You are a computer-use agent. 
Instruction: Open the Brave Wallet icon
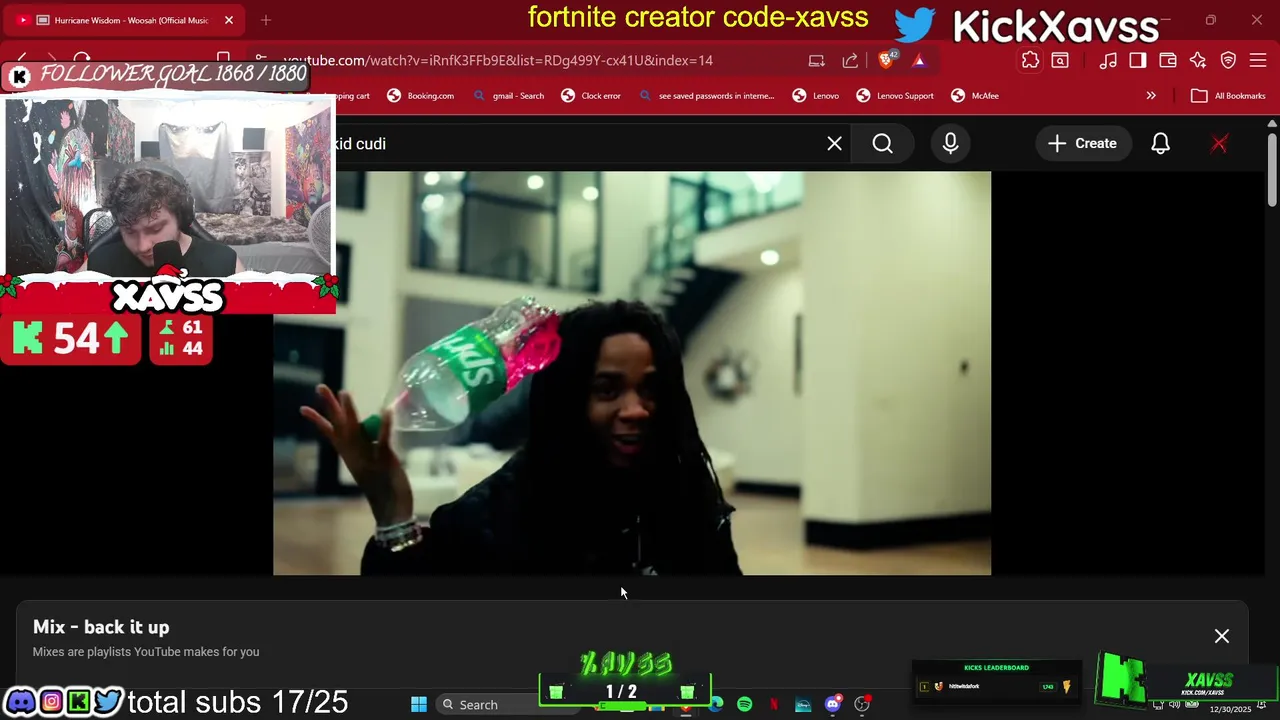coord(1168,60)
